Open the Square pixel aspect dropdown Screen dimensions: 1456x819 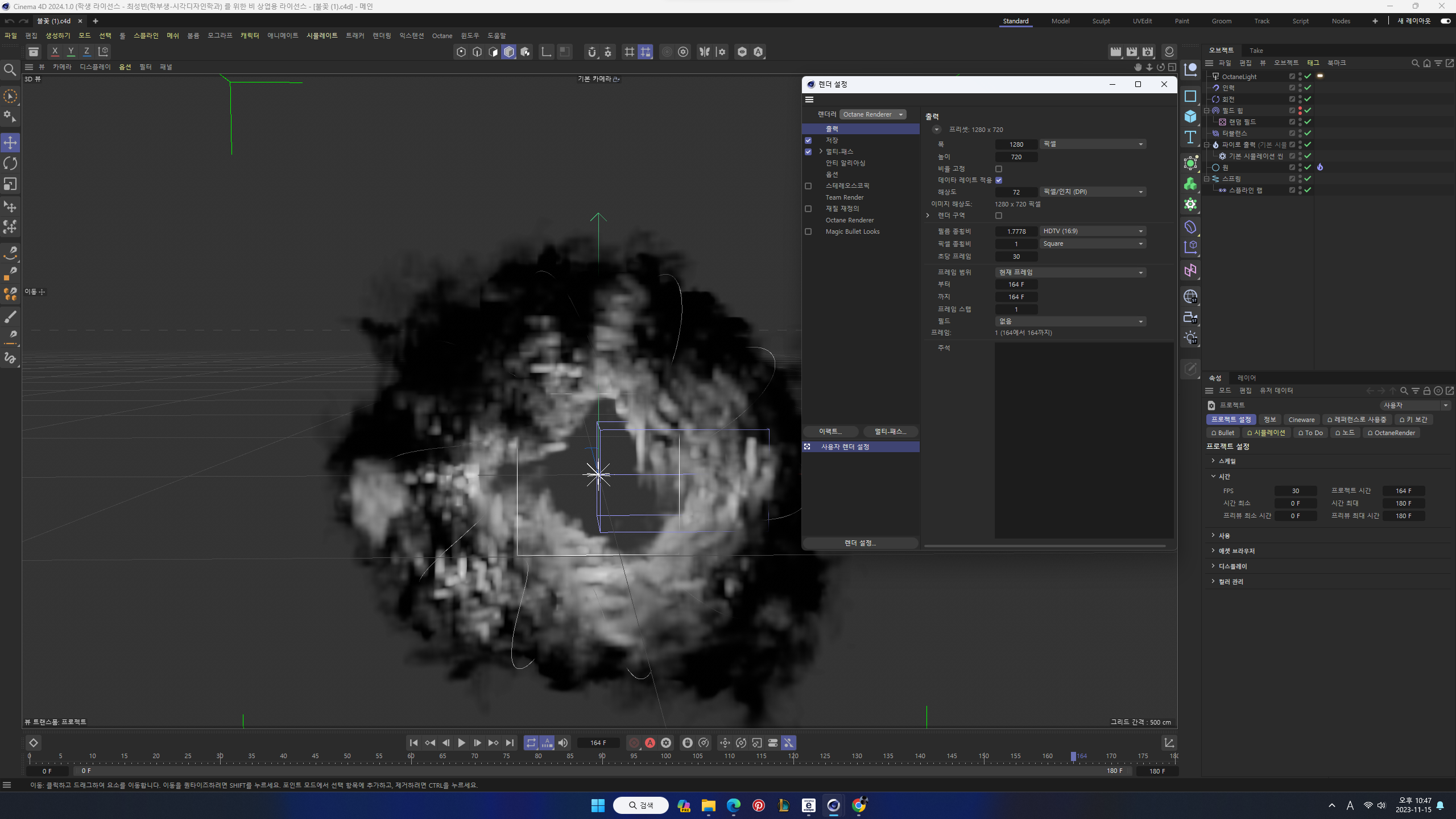click(x=1092, y=243)
